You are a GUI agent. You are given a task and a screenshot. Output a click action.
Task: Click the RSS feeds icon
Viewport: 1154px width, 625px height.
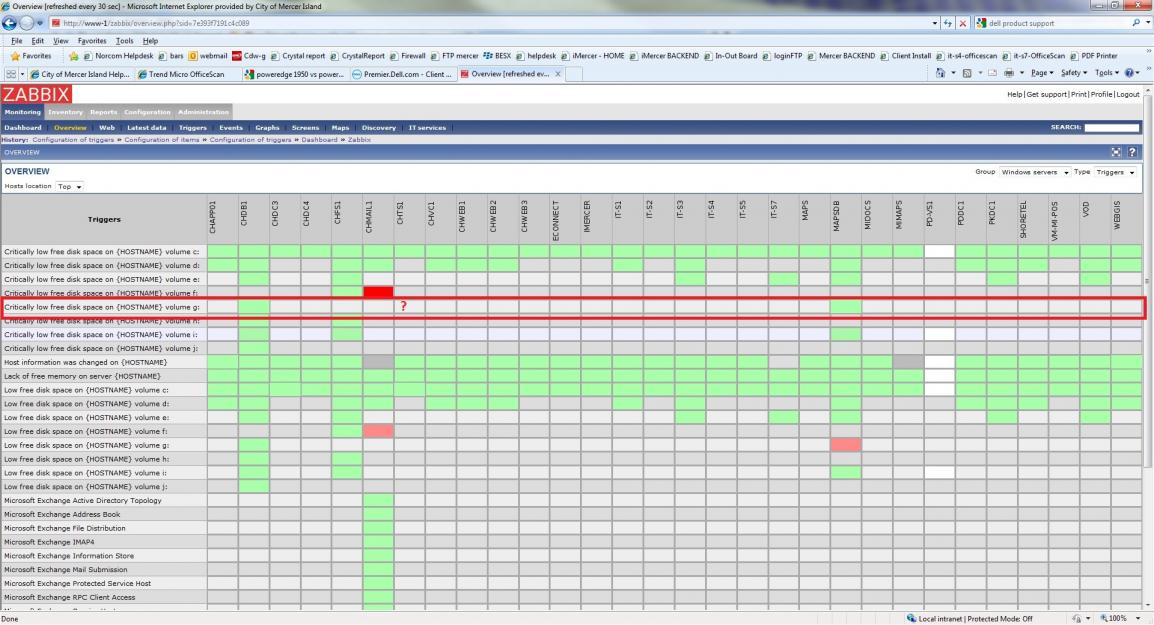966,74
